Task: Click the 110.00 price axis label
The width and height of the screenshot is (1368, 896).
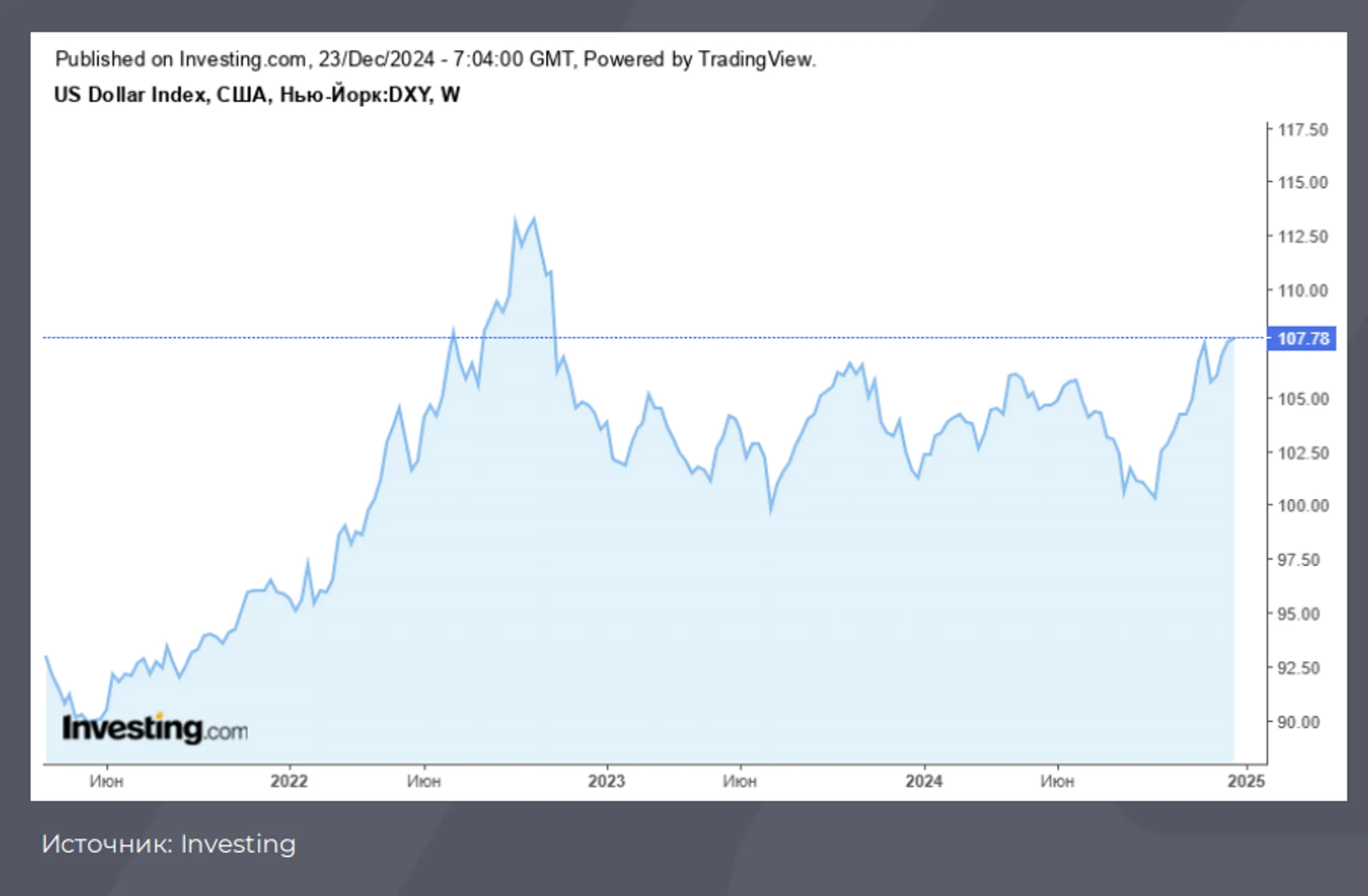Action: (1303, 291)
